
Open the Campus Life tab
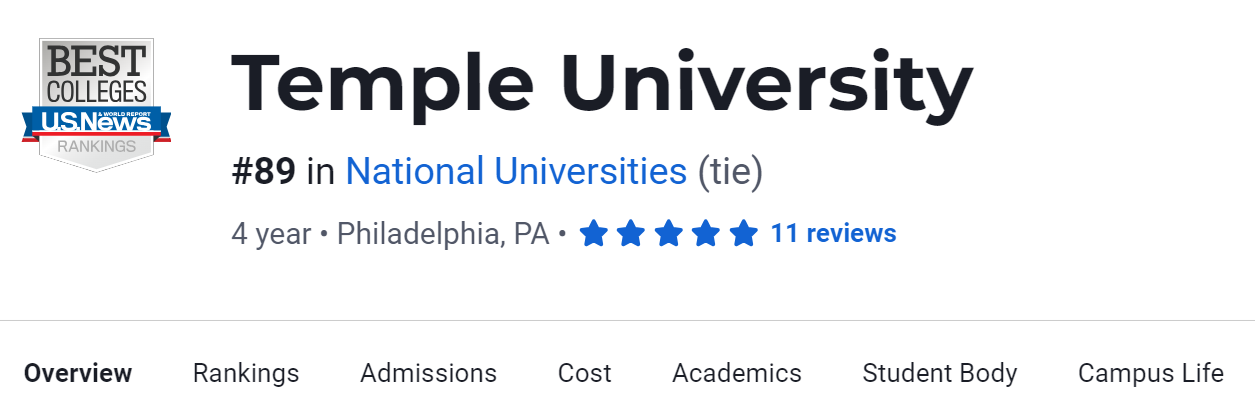1150,374
